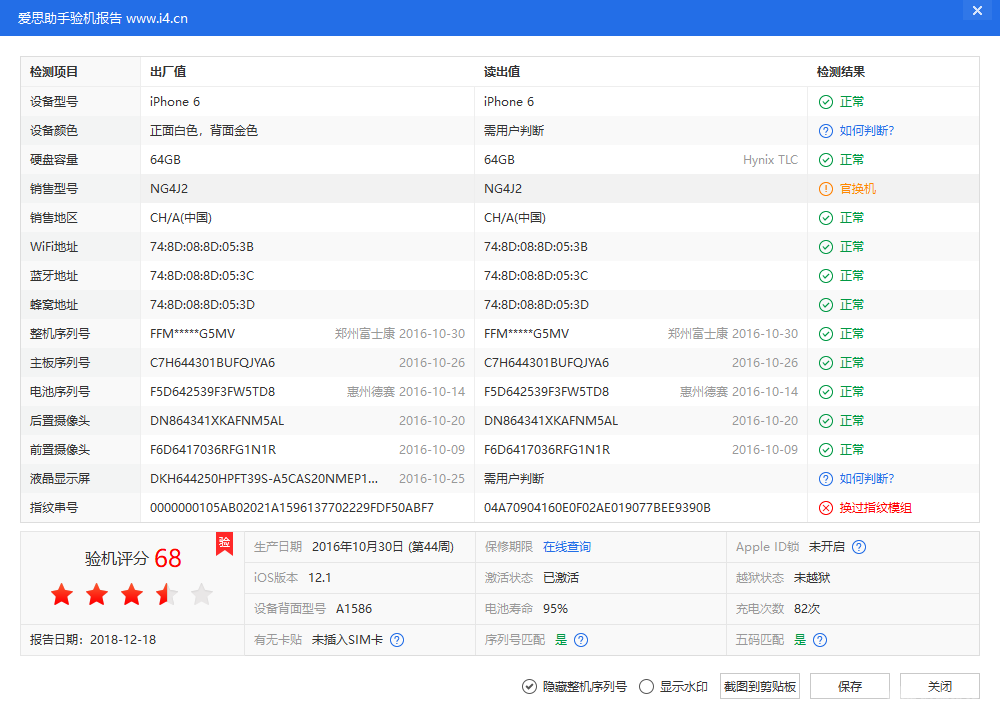The height and width of the screenshot is (720, 1000).
Task: Click the iOS version 12.1 value
Action: (320, 578)
